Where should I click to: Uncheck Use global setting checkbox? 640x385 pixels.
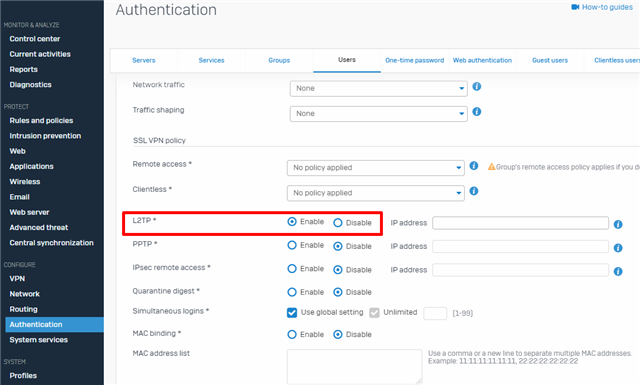(292, 313)
